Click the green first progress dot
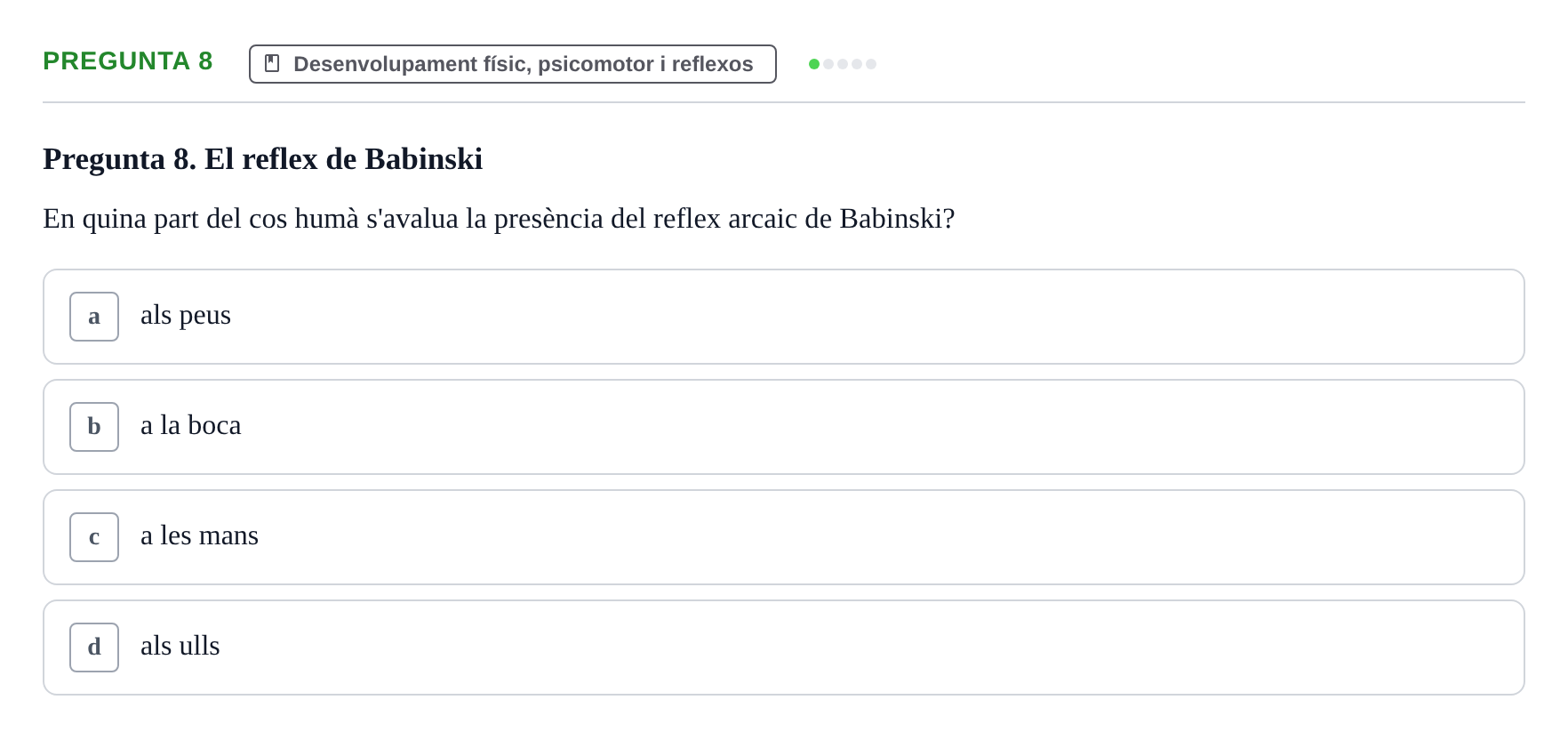Screen dimensions: 1568x740 coord(814,64)
